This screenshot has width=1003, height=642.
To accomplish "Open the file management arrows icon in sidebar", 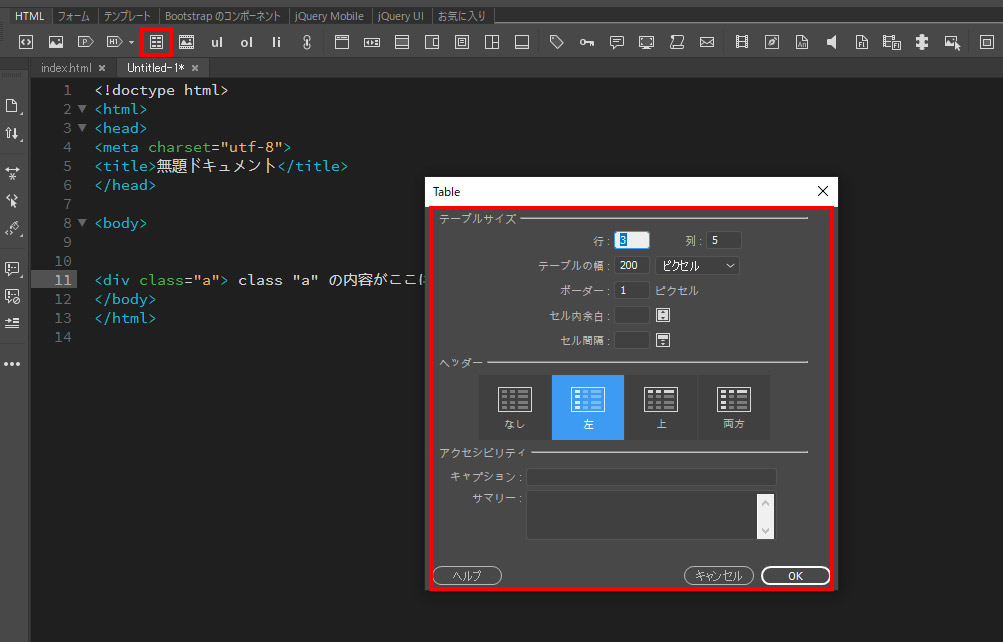I will (12, 133).
